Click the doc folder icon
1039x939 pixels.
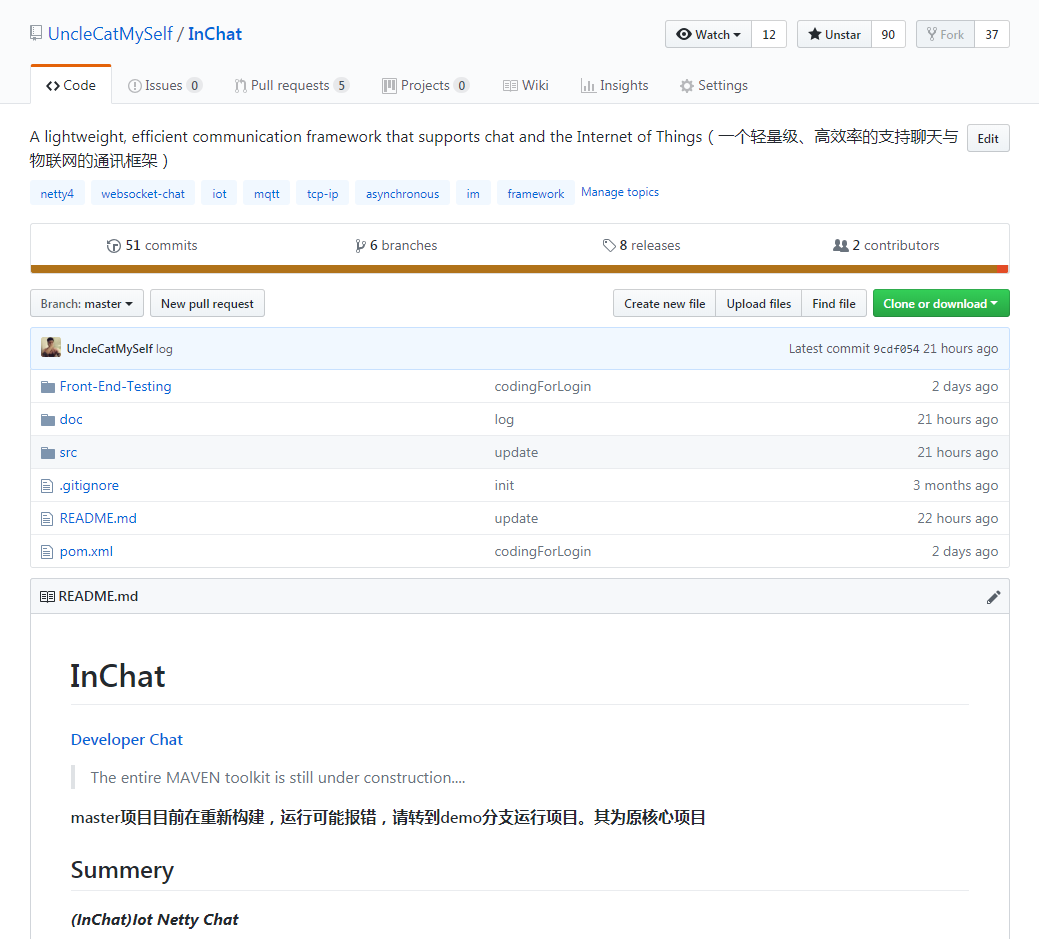click(x=48, y=419)
